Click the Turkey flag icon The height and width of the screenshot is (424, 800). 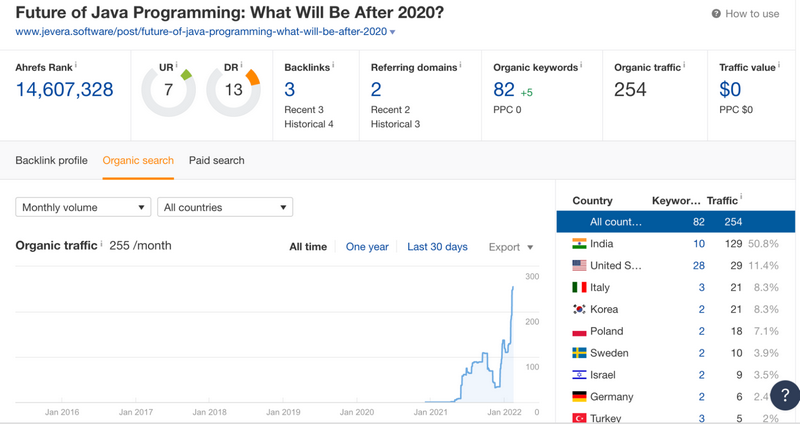[579, 418]
